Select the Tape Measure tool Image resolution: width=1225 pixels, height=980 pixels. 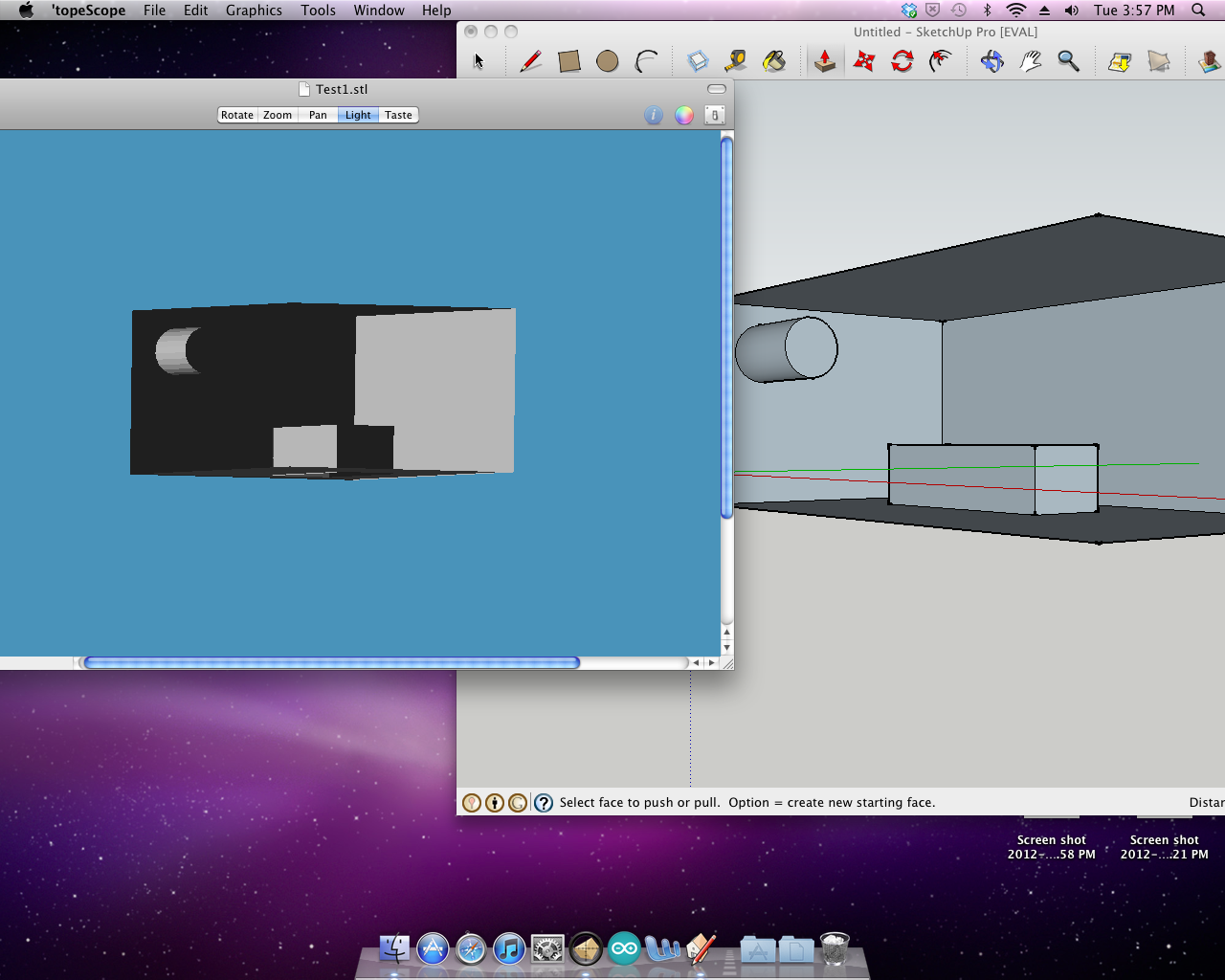[735, 60]
